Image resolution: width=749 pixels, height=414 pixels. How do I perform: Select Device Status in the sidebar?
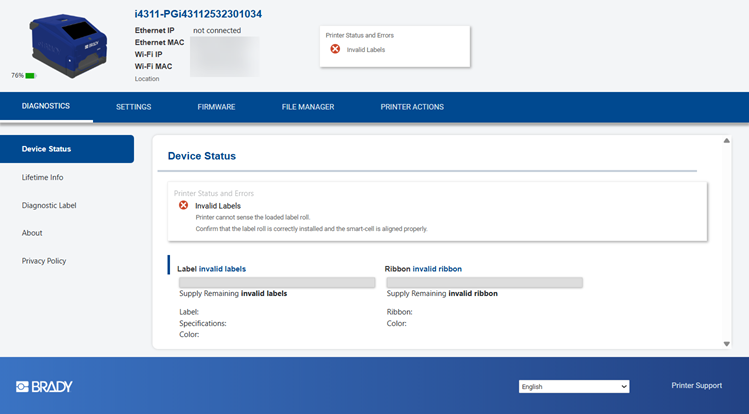click(x=66, y=149)
